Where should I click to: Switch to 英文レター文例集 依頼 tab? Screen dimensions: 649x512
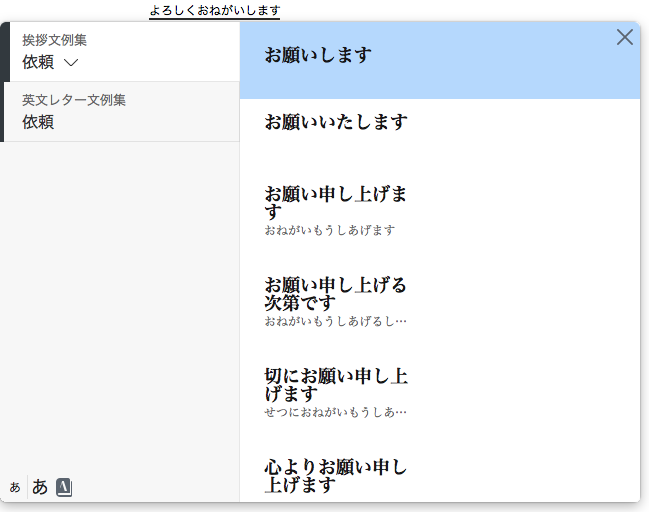122,112
